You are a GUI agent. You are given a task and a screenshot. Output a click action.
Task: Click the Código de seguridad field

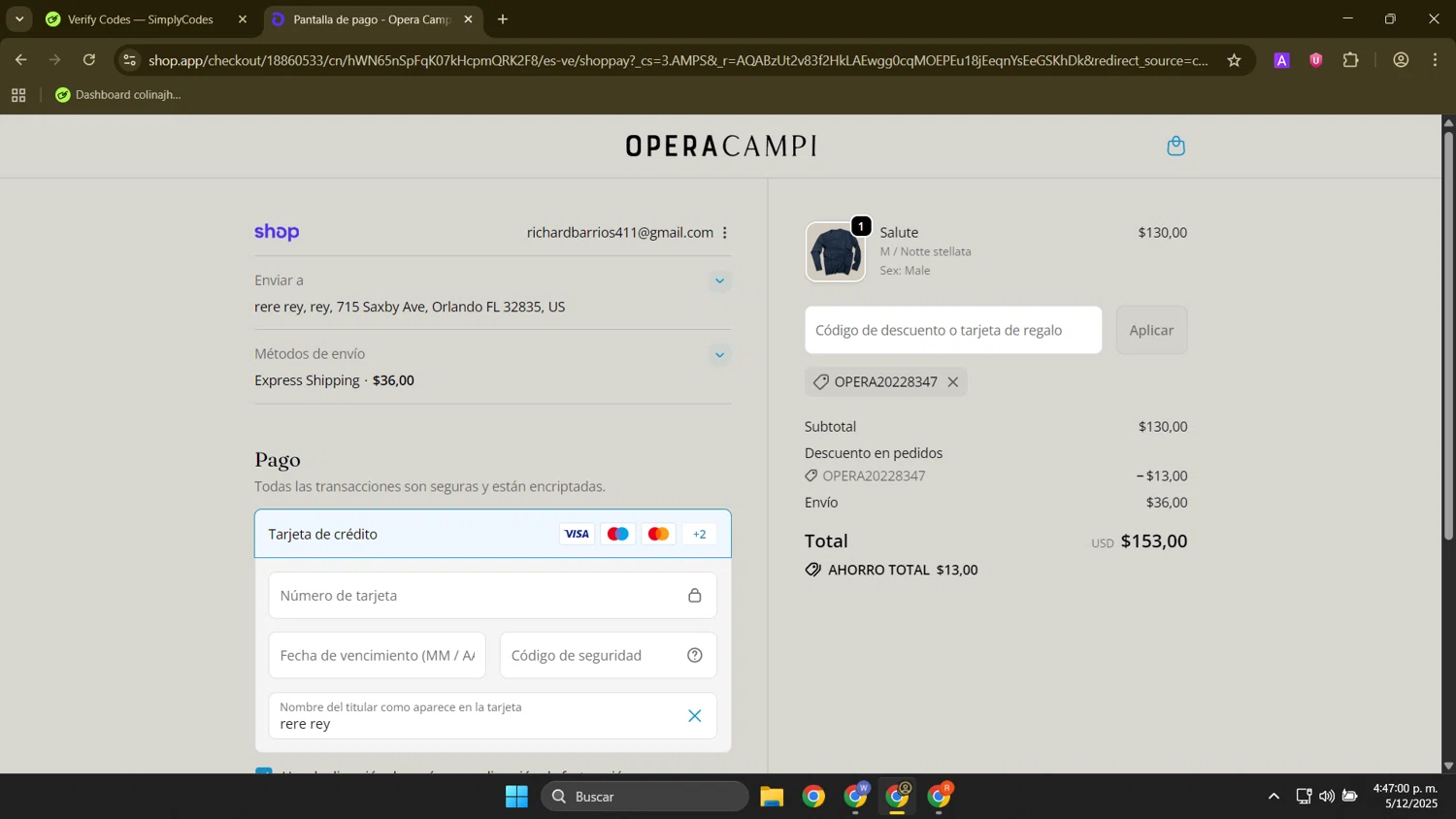coord(608,656)
